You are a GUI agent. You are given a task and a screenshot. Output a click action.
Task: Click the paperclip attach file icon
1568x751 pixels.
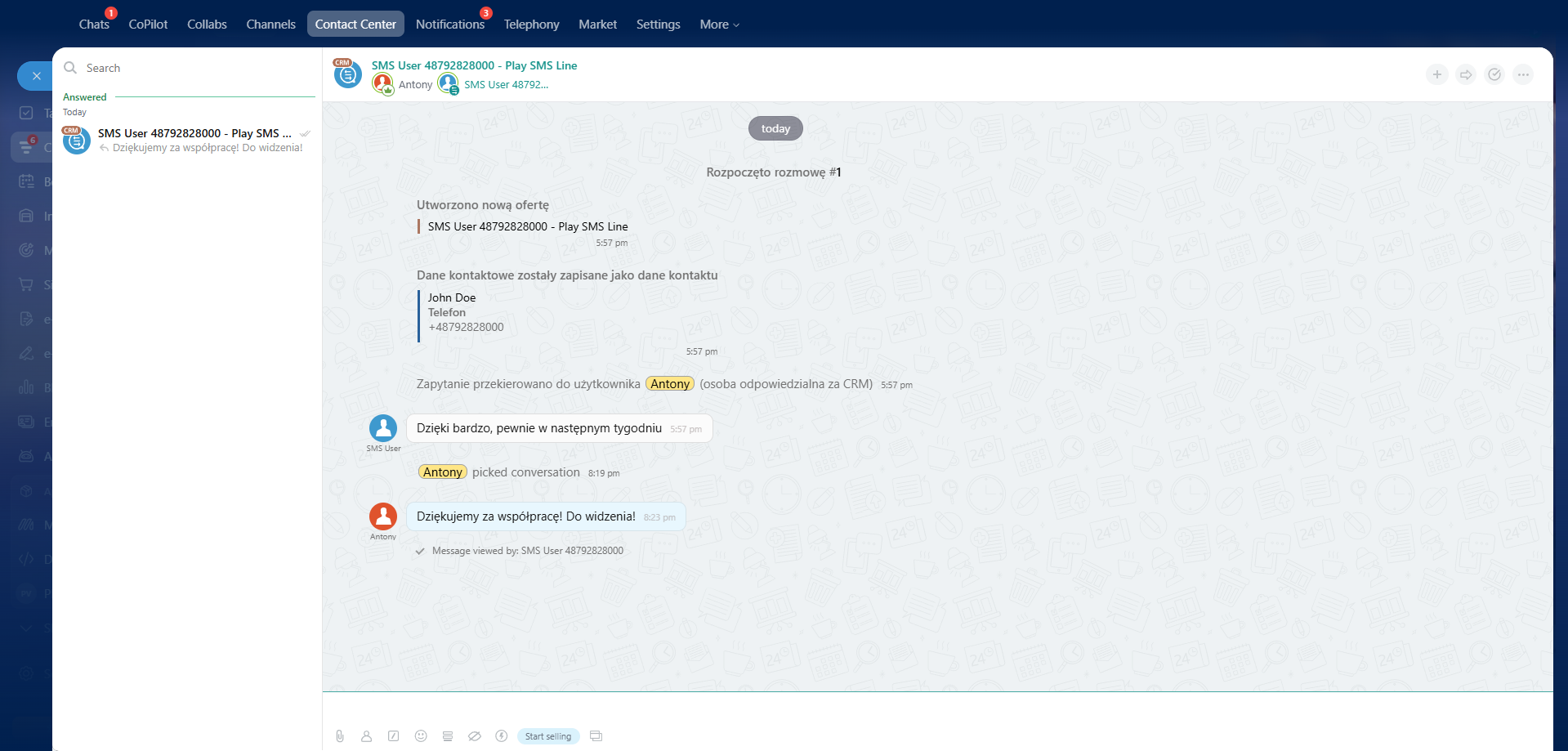pyautogui.click(x=340, y=736)
